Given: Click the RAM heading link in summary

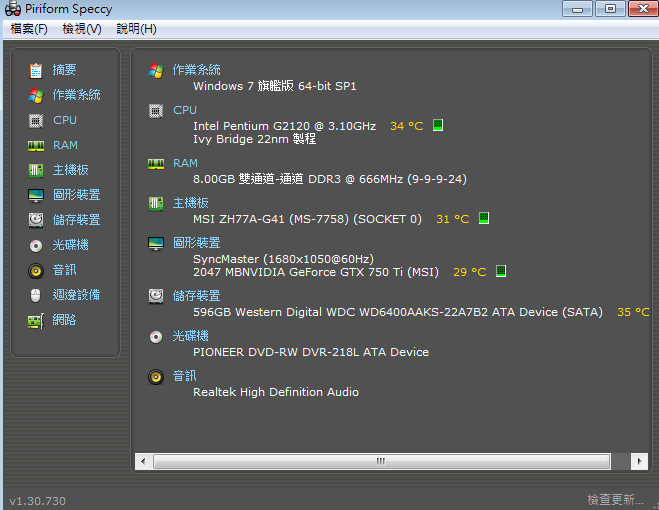Looking at the screenshot, I should pos(185,163).
